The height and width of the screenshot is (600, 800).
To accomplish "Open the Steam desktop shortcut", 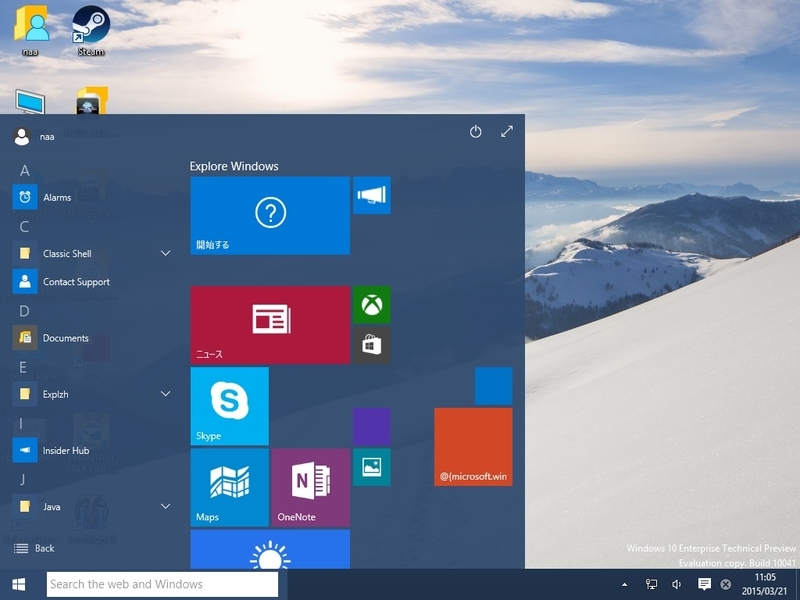I will tap(91, 31).
